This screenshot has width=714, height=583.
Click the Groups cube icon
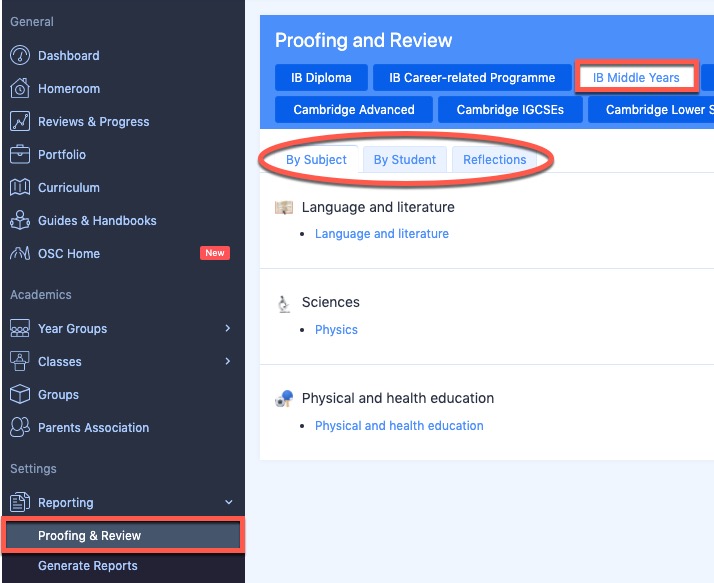click(x=20, y=394)
